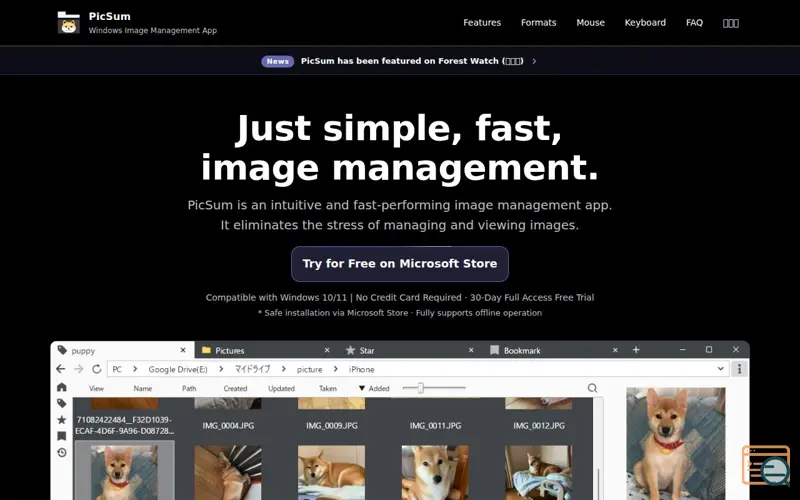This screenshot has height=500, width=800.
Task: Add a new tab with plus icon
Action: pyautogui.click(x=636, y=349)
